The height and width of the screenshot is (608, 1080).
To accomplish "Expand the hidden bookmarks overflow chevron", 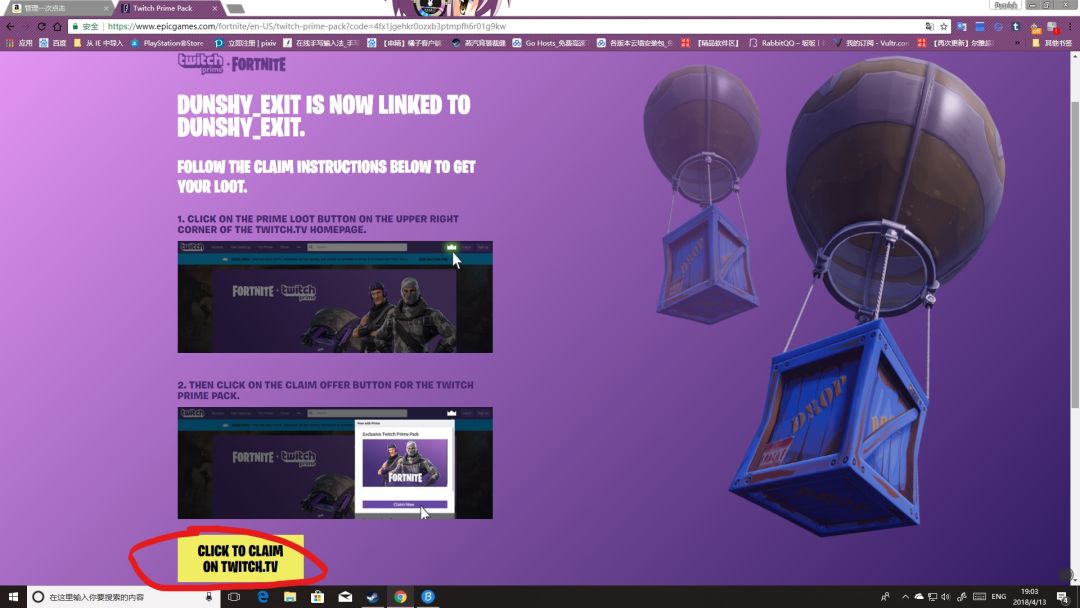I will pos(1017,43).
